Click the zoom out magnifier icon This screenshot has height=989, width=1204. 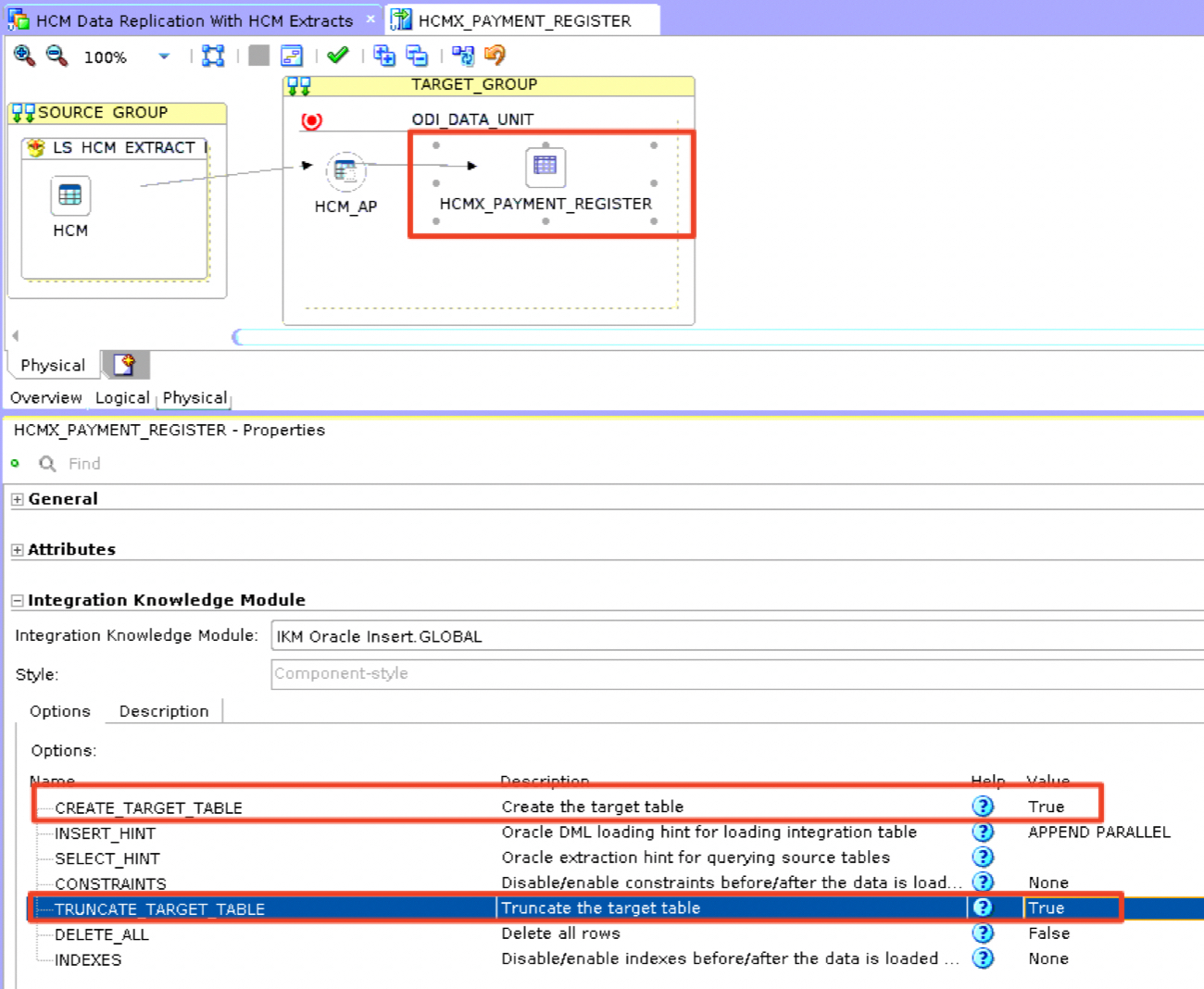56,56
